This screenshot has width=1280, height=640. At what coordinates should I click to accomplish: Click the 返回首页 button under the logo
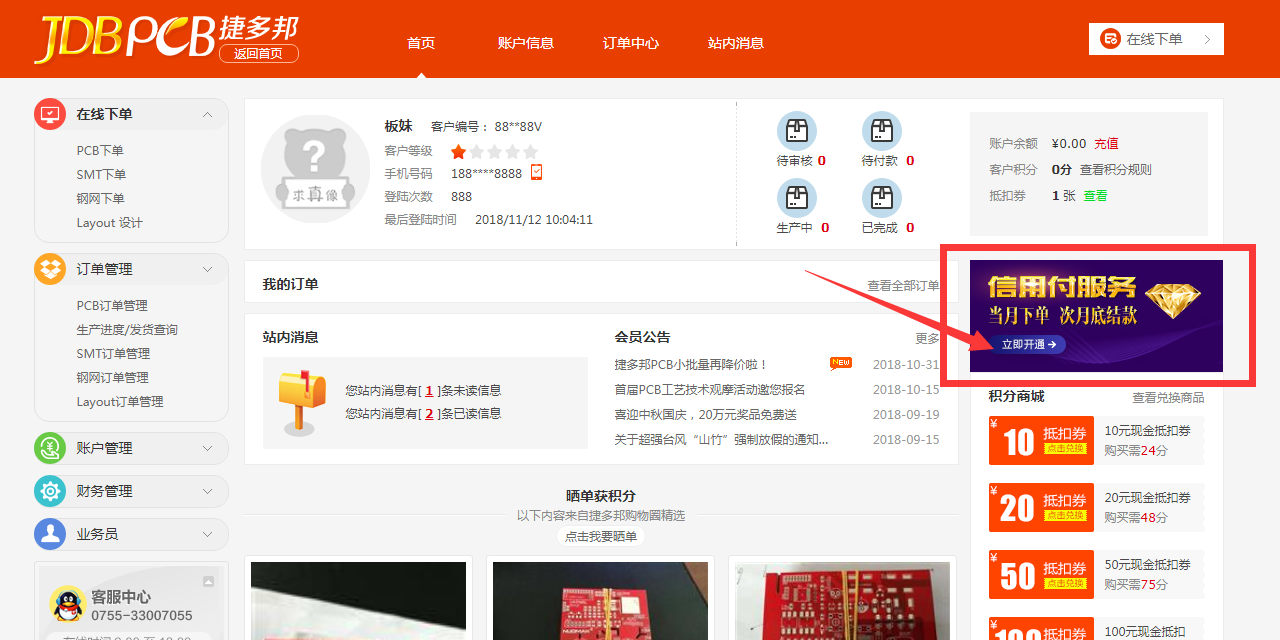(x=259, y=54)
